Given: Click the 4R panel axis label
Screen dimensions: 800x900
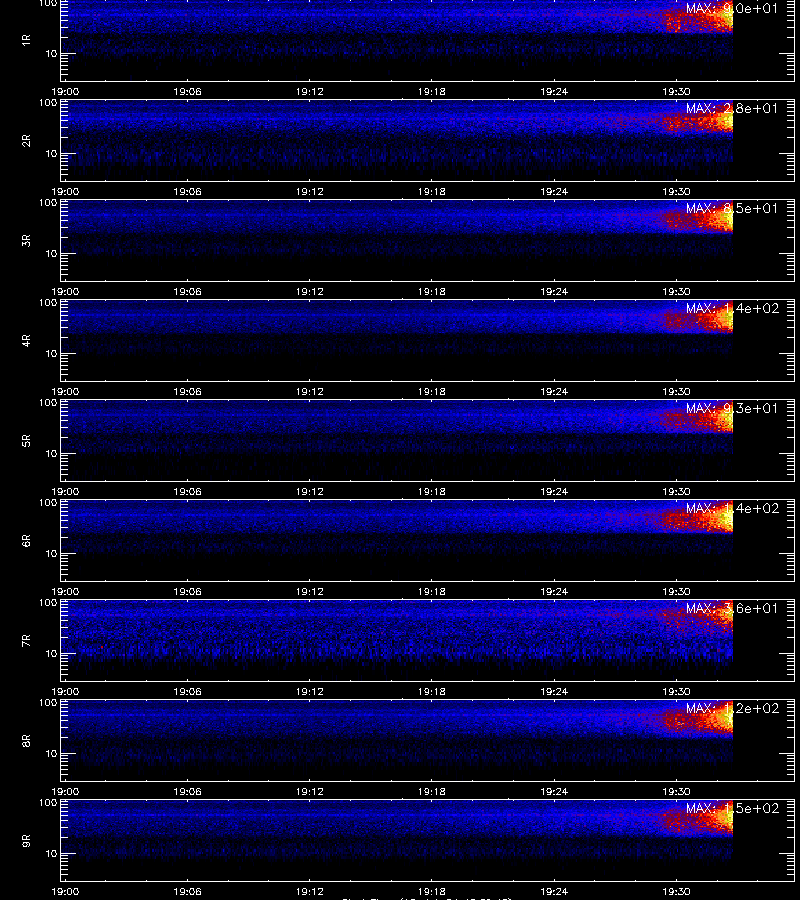Looking at the screenshot, I should point(26,340).
